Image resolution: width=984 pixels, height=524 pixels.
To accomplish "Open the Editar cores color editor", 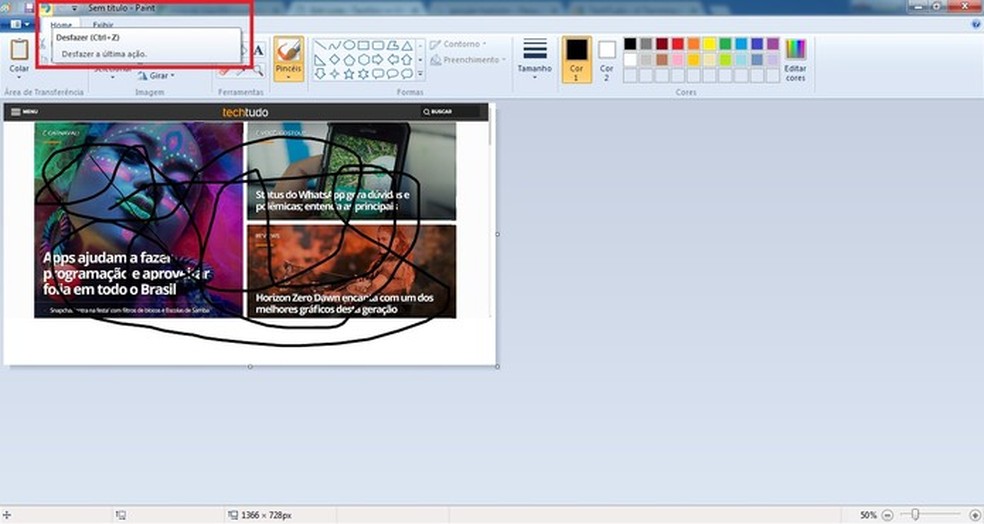I will [x=795, y=60].
